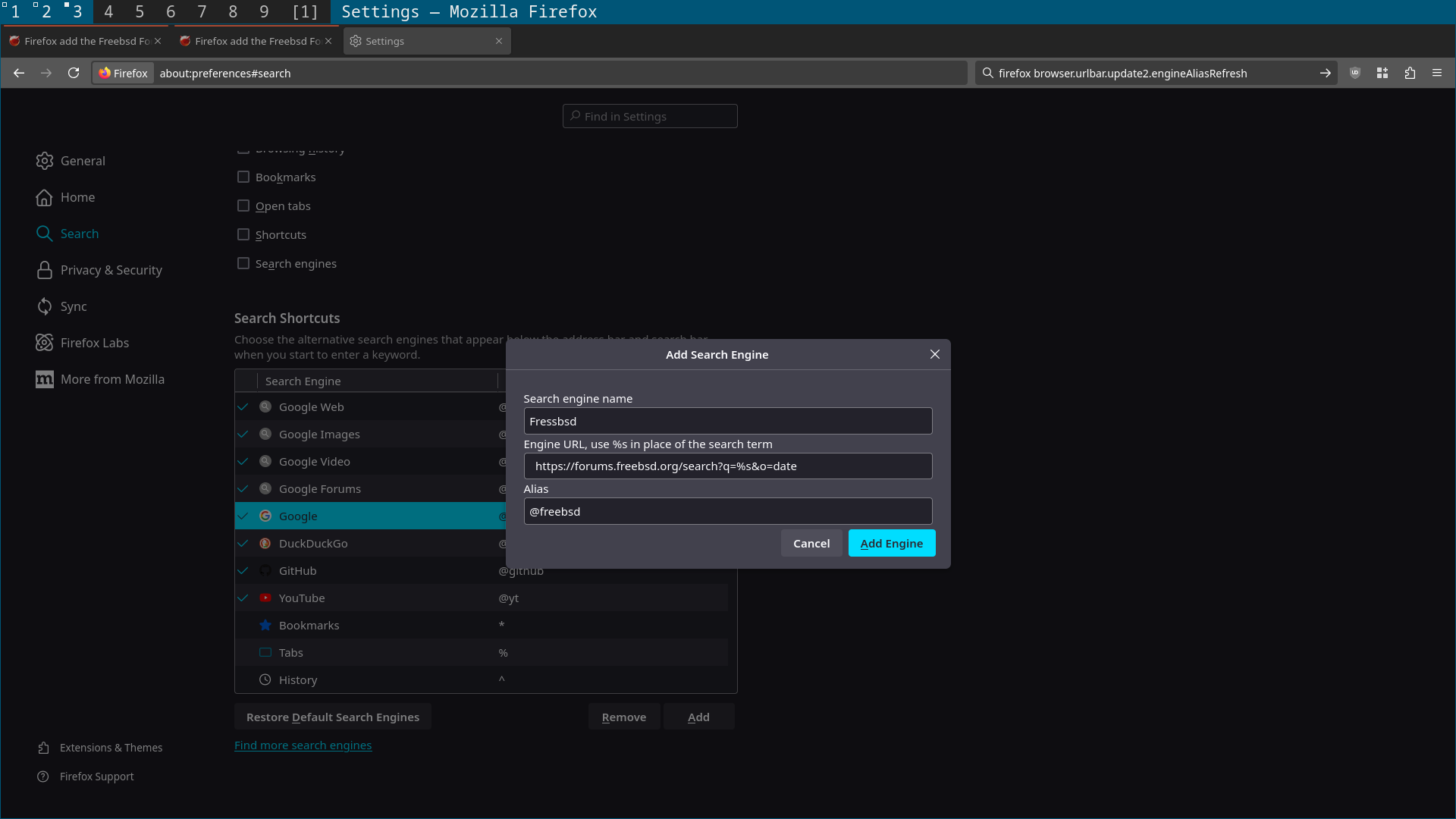This screenshot has width=1456, height=819.
Task: Check the Shortcuts checkbox
Action: point(243,234)
